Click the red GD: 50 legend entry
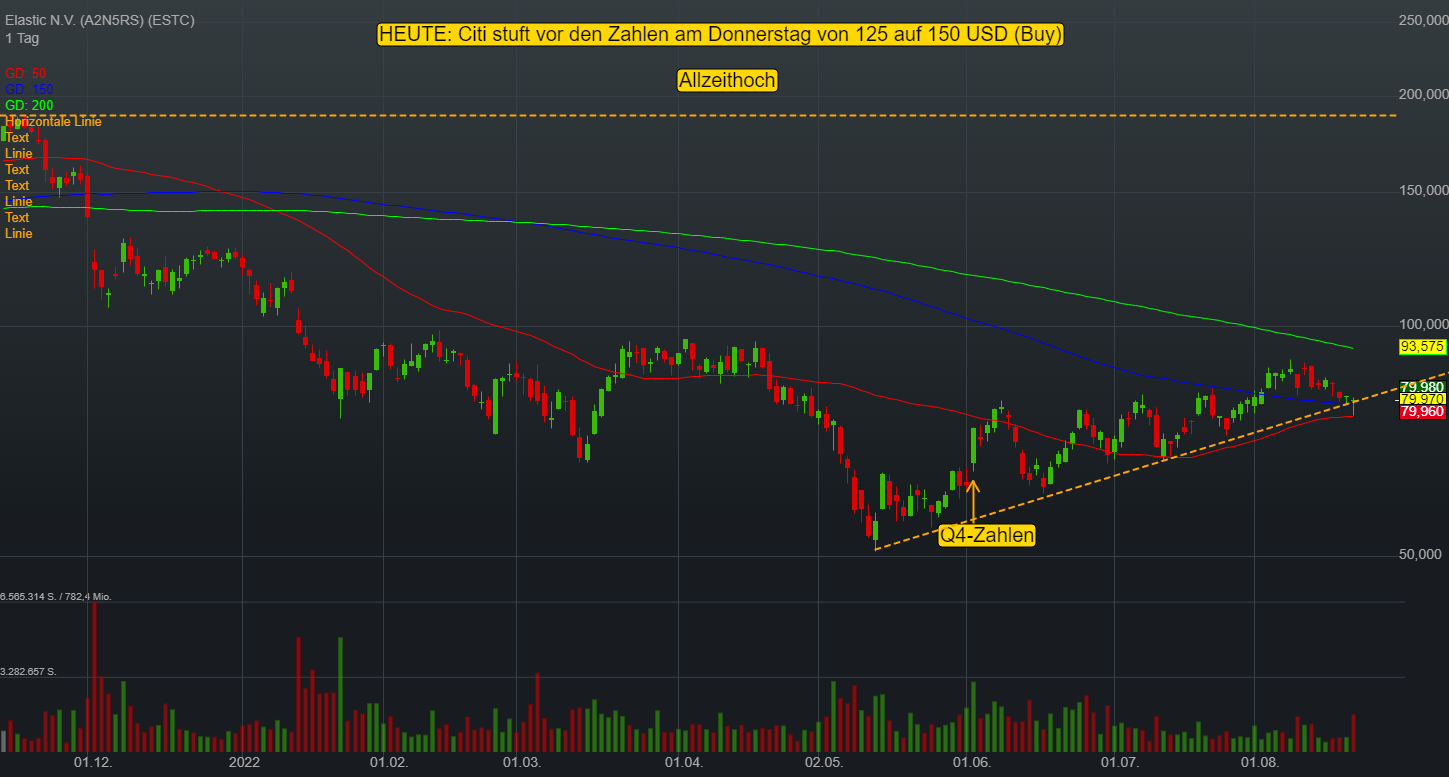This screenshot has width=1449, height=777. (25, 73)
